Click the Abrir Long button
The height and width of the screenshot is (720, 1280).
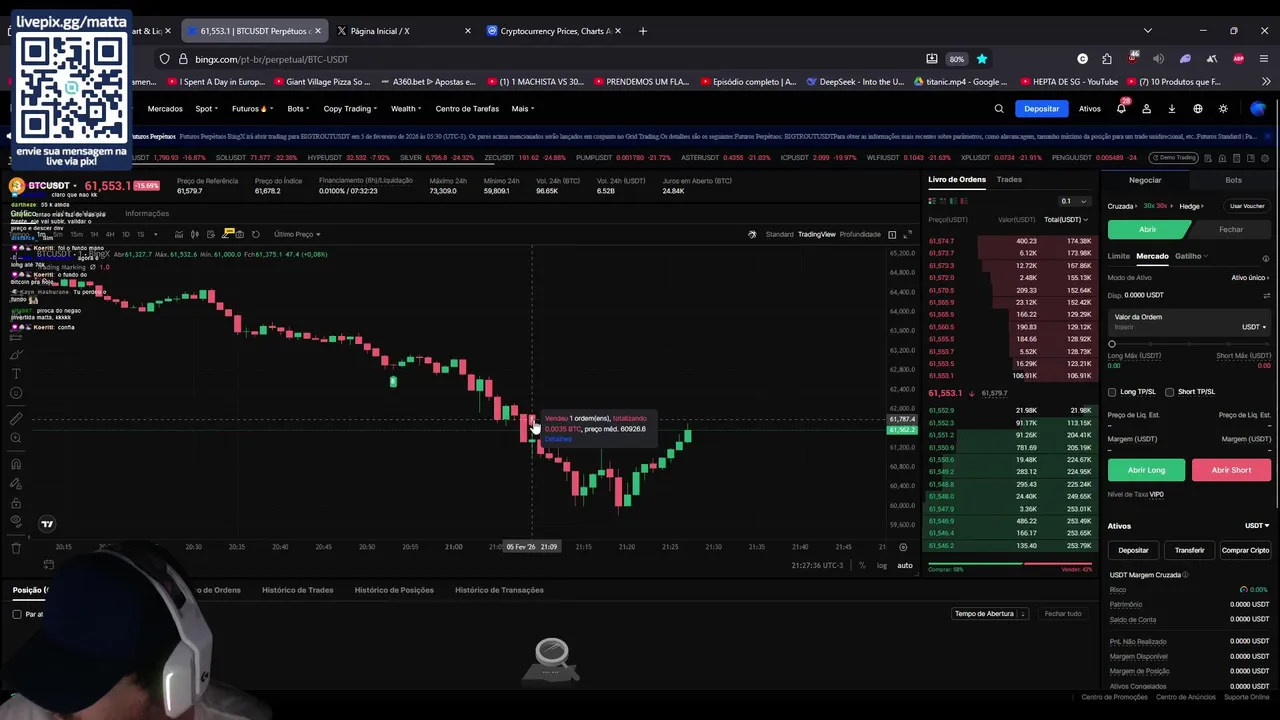[x=1146, y=470]
